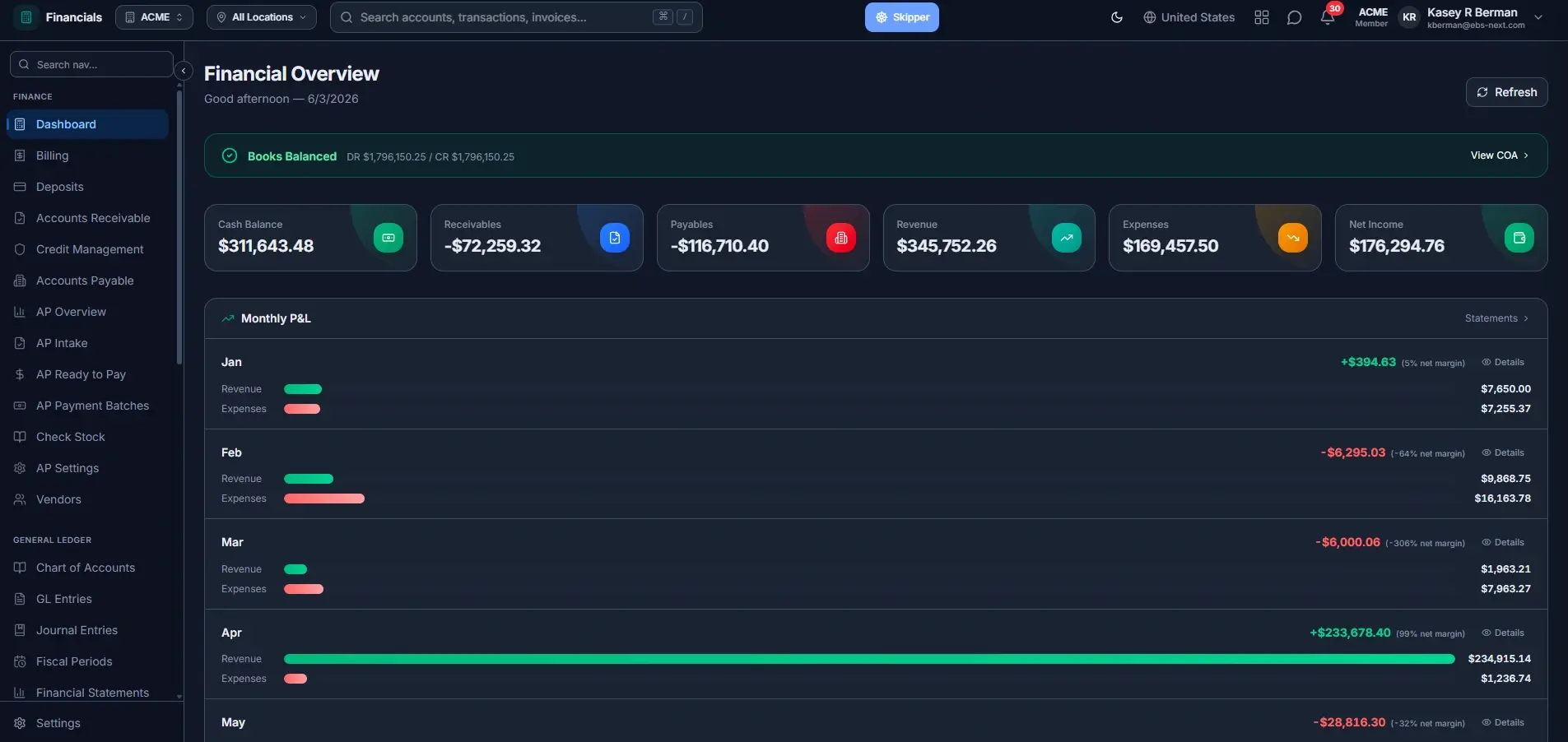The width and height of the screenshot is (1568, 742).
Task: Click Net Income $176,294.76 value
Action: click(1397, 246)
